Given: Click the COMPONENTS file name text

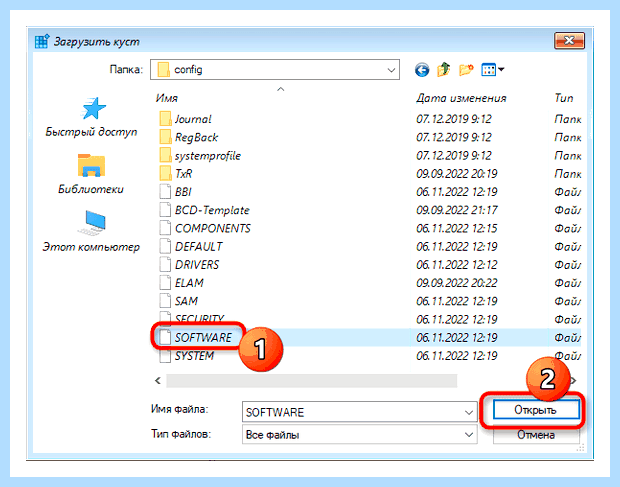Looking at the screenshot, I should [213, 228].
